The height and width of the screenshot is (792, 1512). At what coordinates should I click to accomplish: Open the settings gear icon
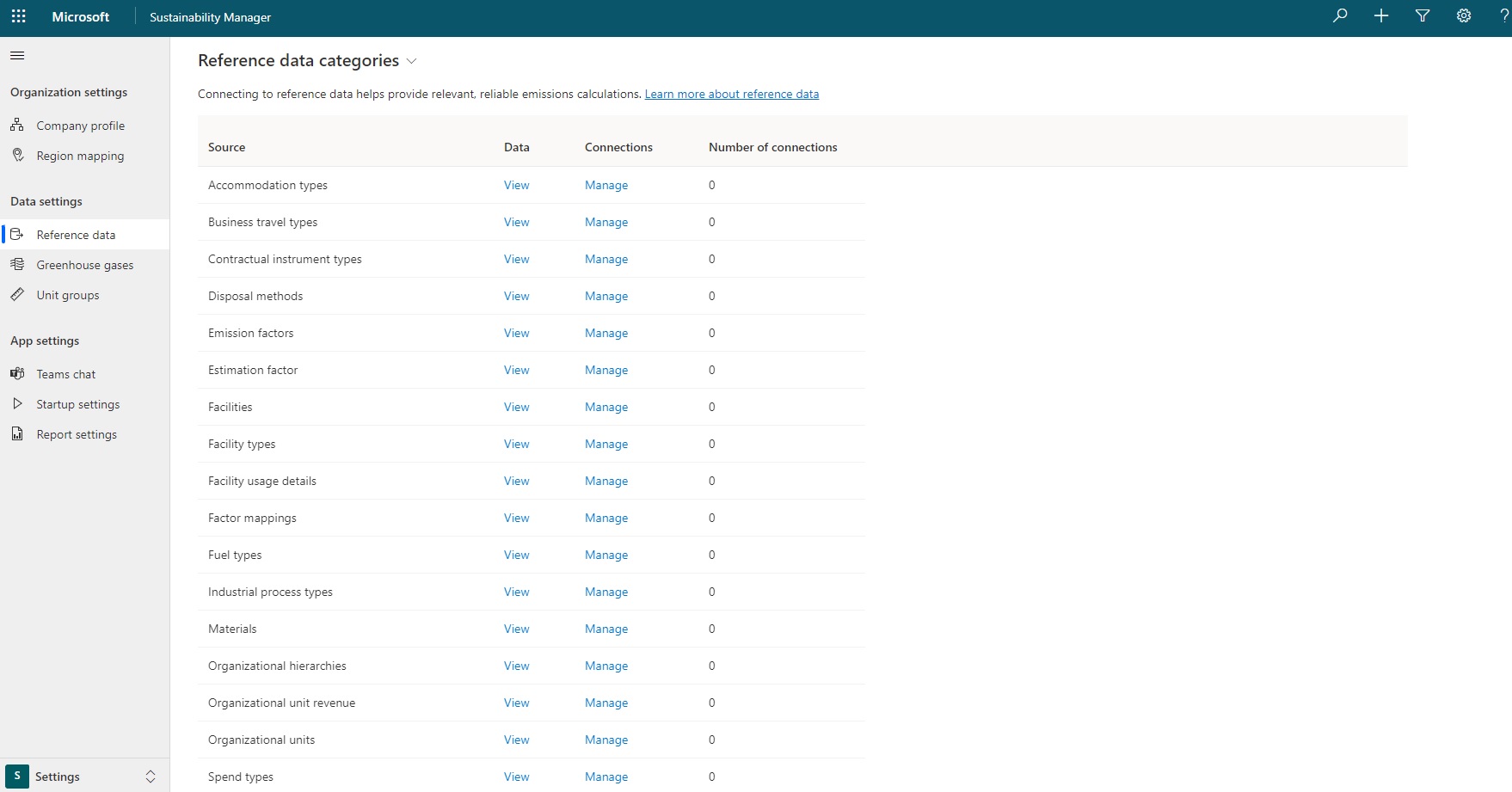[x=1464, y=15]
